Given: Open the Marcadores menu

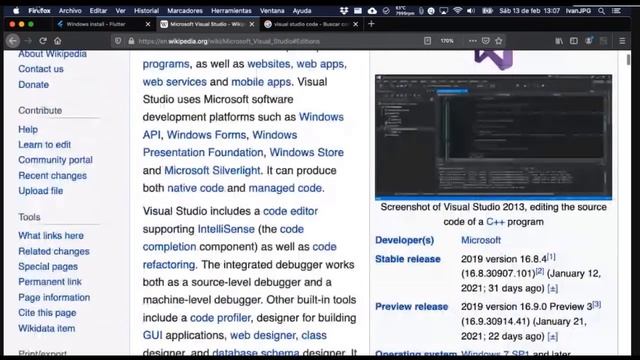Looking at the screenshot, I should click(x=185, y=11).
